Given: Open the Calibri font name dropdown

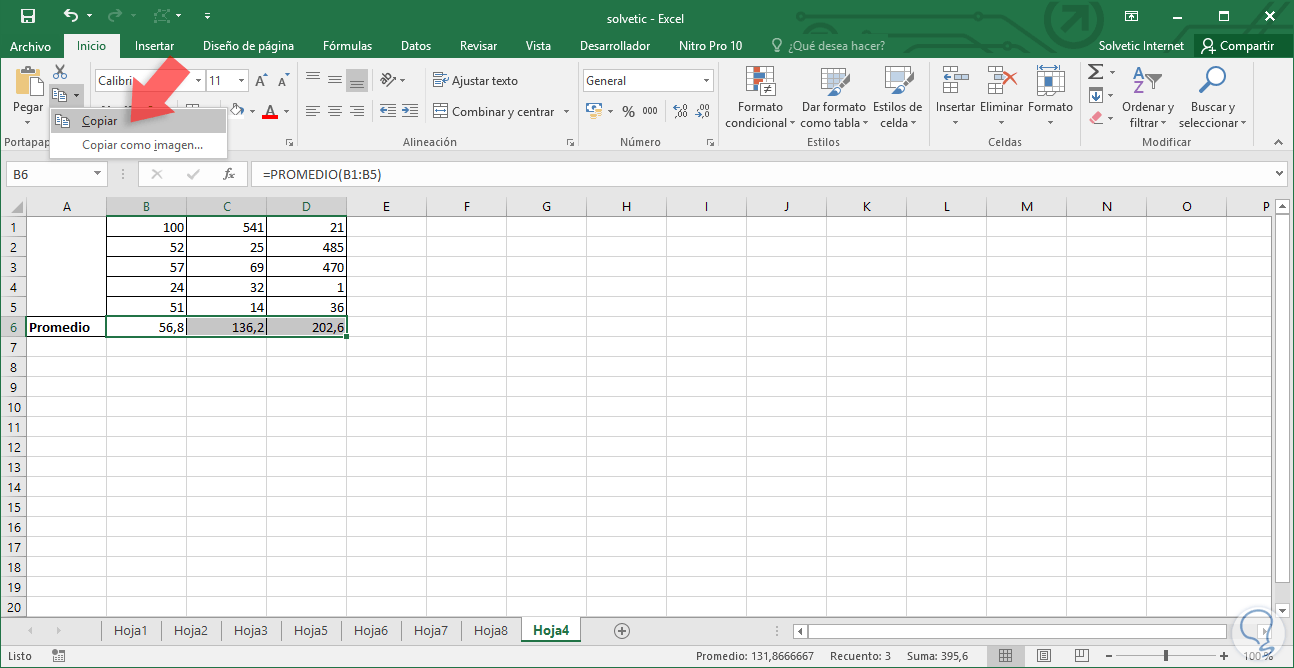Looking at the screenshot, I should (198, 81).
